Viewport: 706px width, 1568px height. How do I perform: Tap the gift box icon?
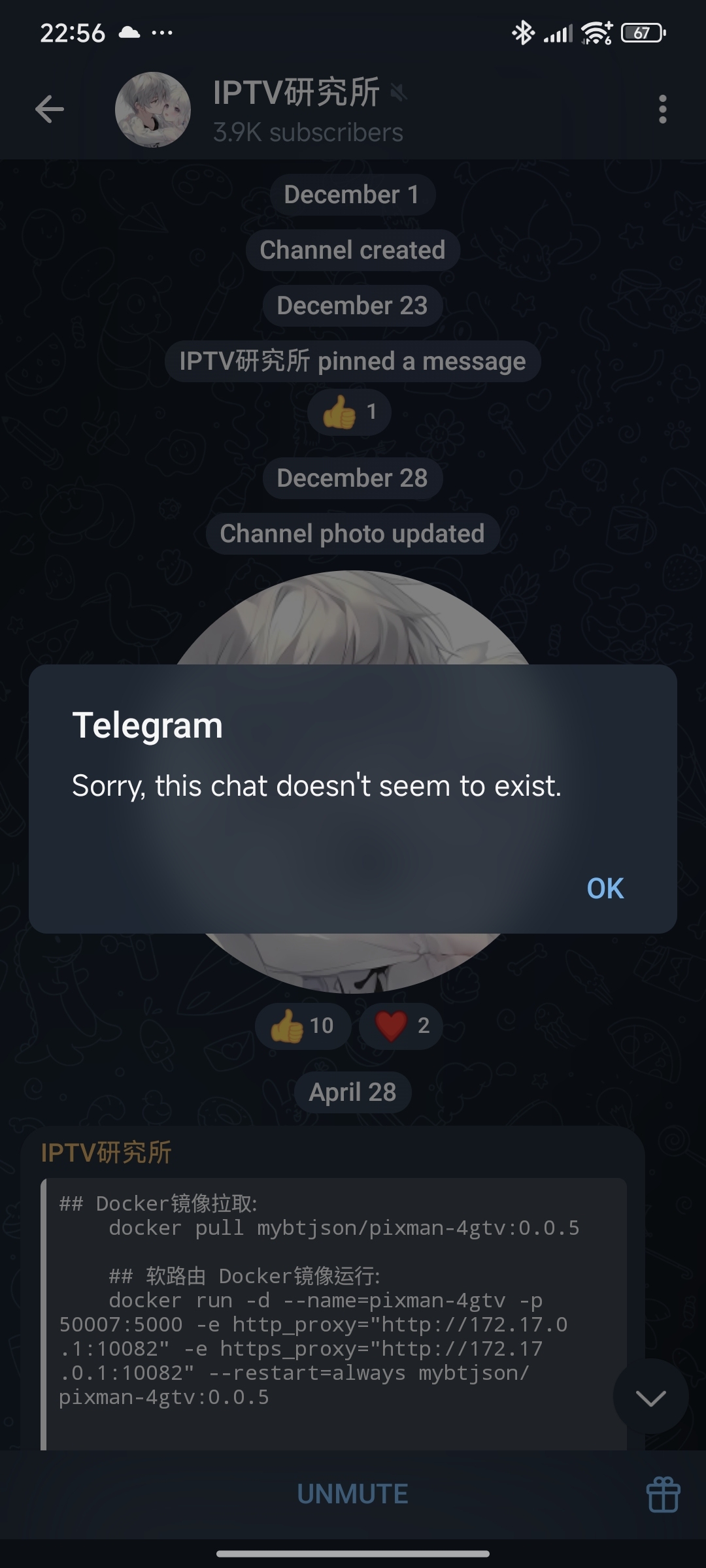[x=663, y=1494]
